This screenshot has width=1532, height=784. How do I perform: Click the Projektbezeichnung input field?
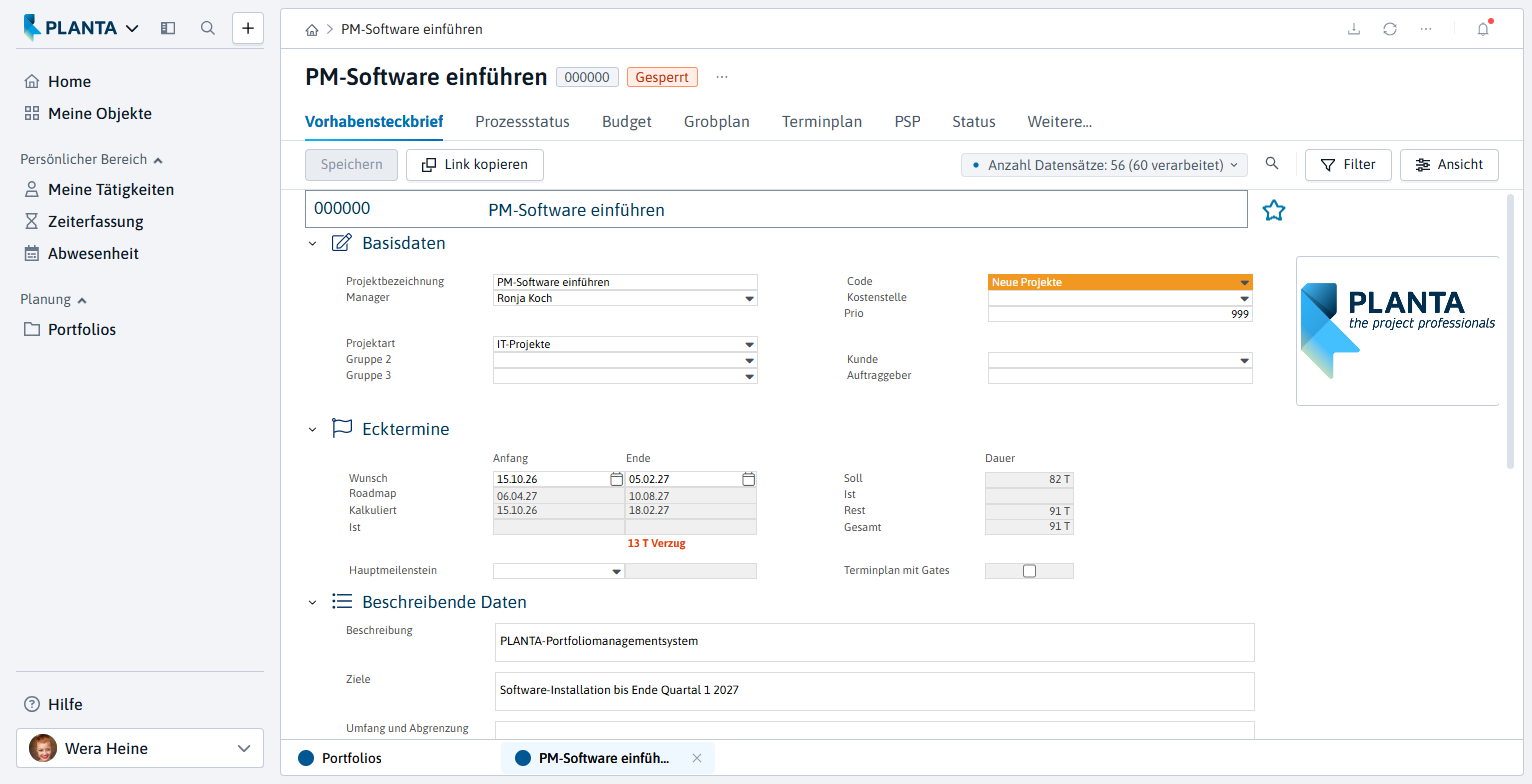[x=626, y=282]
